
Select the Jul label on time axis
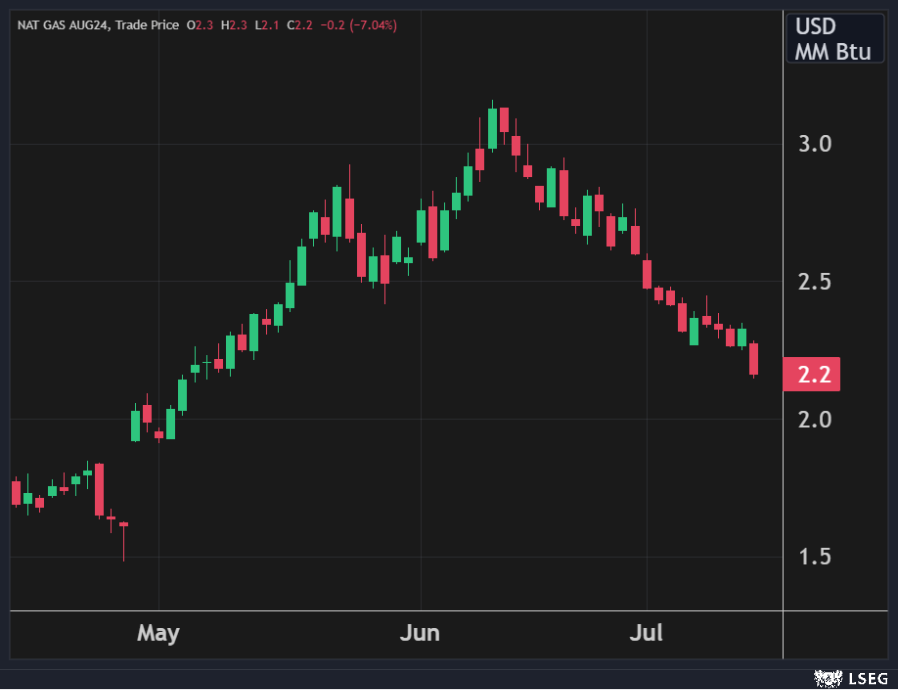(647, 633)
